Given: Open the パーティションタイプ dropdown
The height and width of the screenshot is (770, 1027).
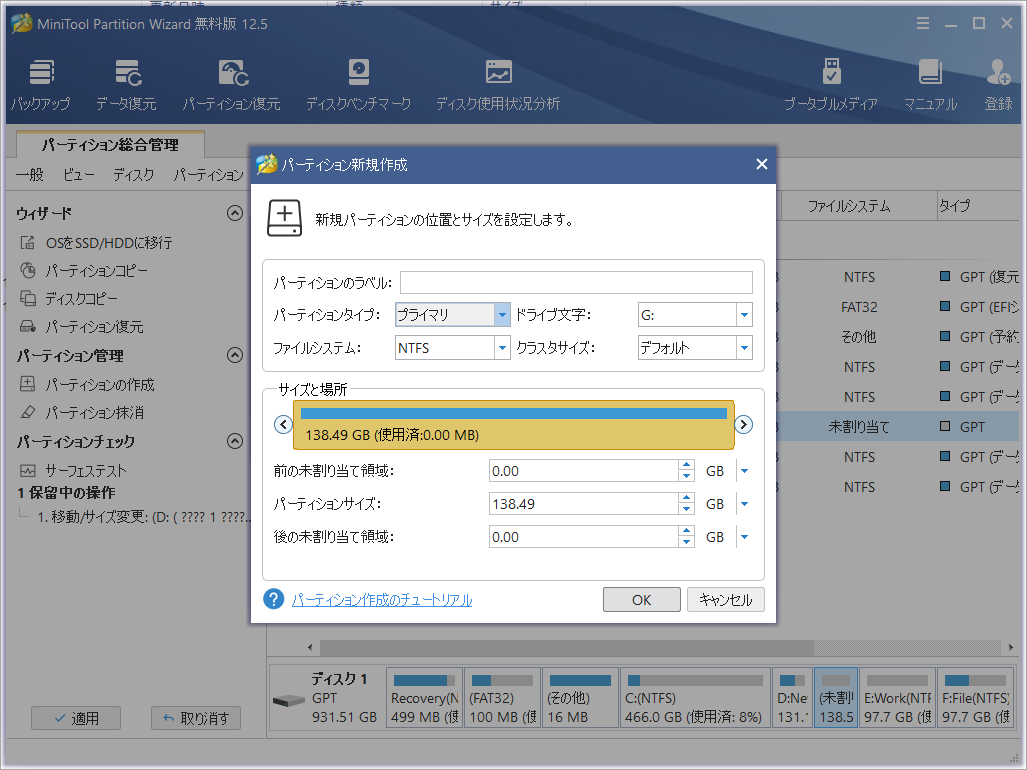Looking at the screenshot, I should (453, 315).
